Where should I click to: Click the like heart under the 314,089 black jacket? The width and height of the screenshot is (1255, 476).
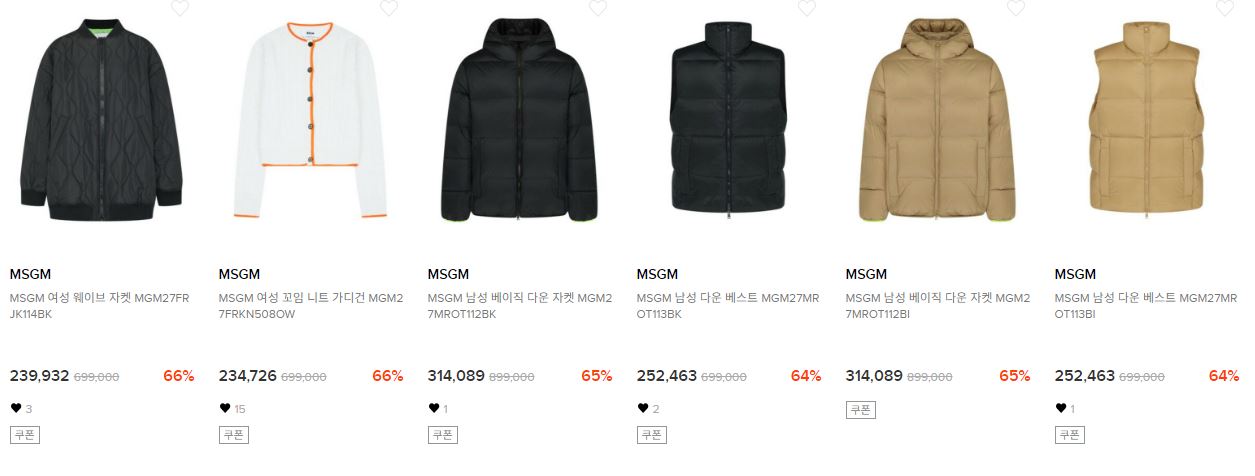coord(434,408)
